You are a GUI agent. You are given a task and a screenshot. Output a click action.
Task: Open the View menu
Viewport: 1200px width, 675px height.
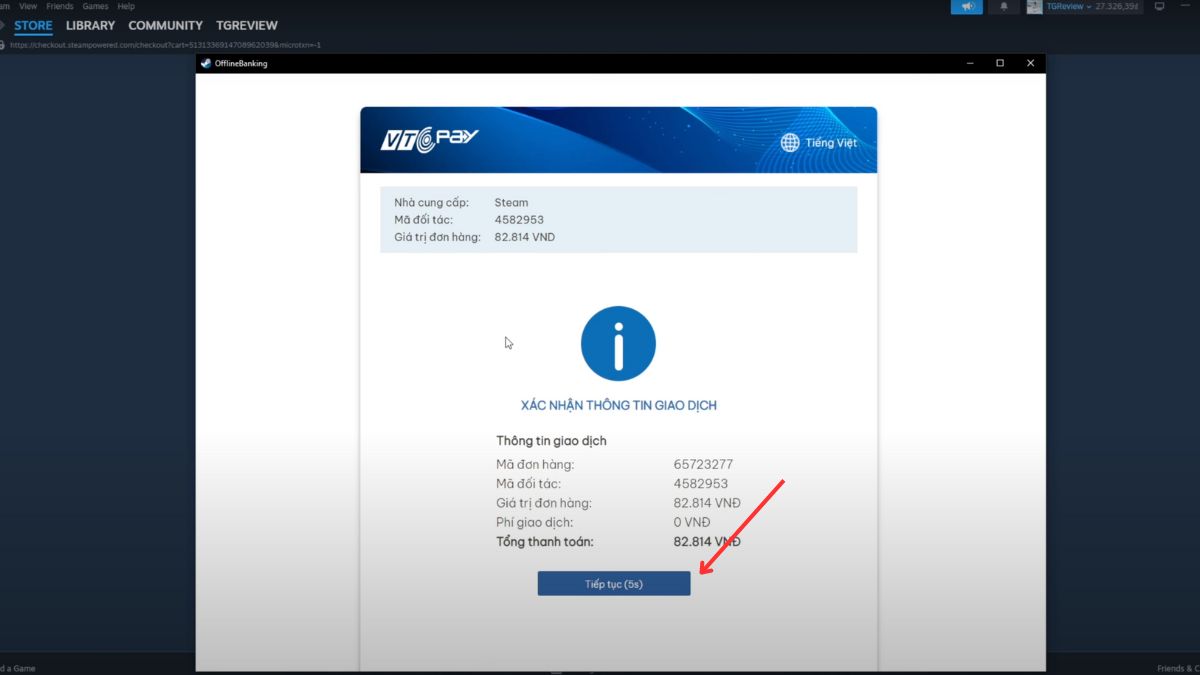click(x=28, y=6)
